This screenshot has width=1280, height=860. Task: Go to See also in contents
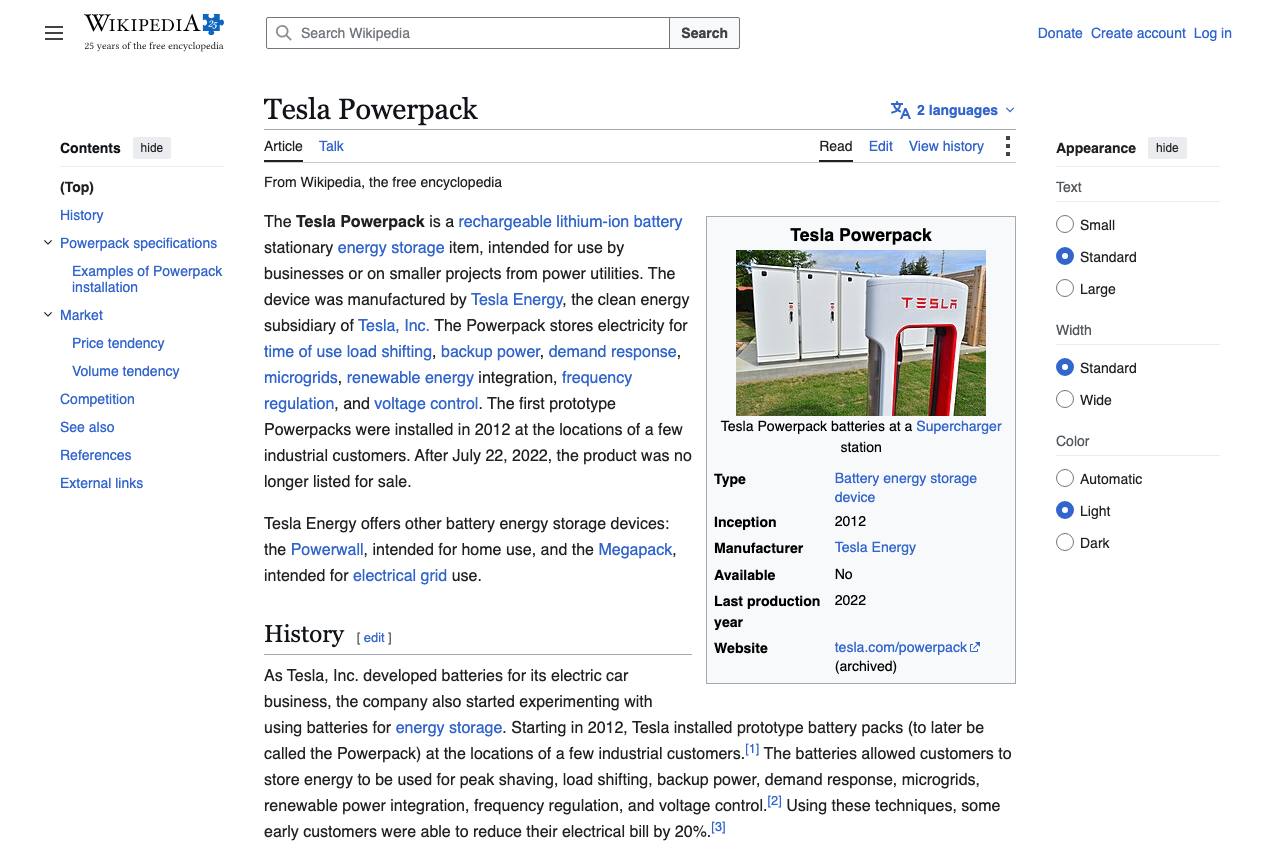[x=87, y=427]
